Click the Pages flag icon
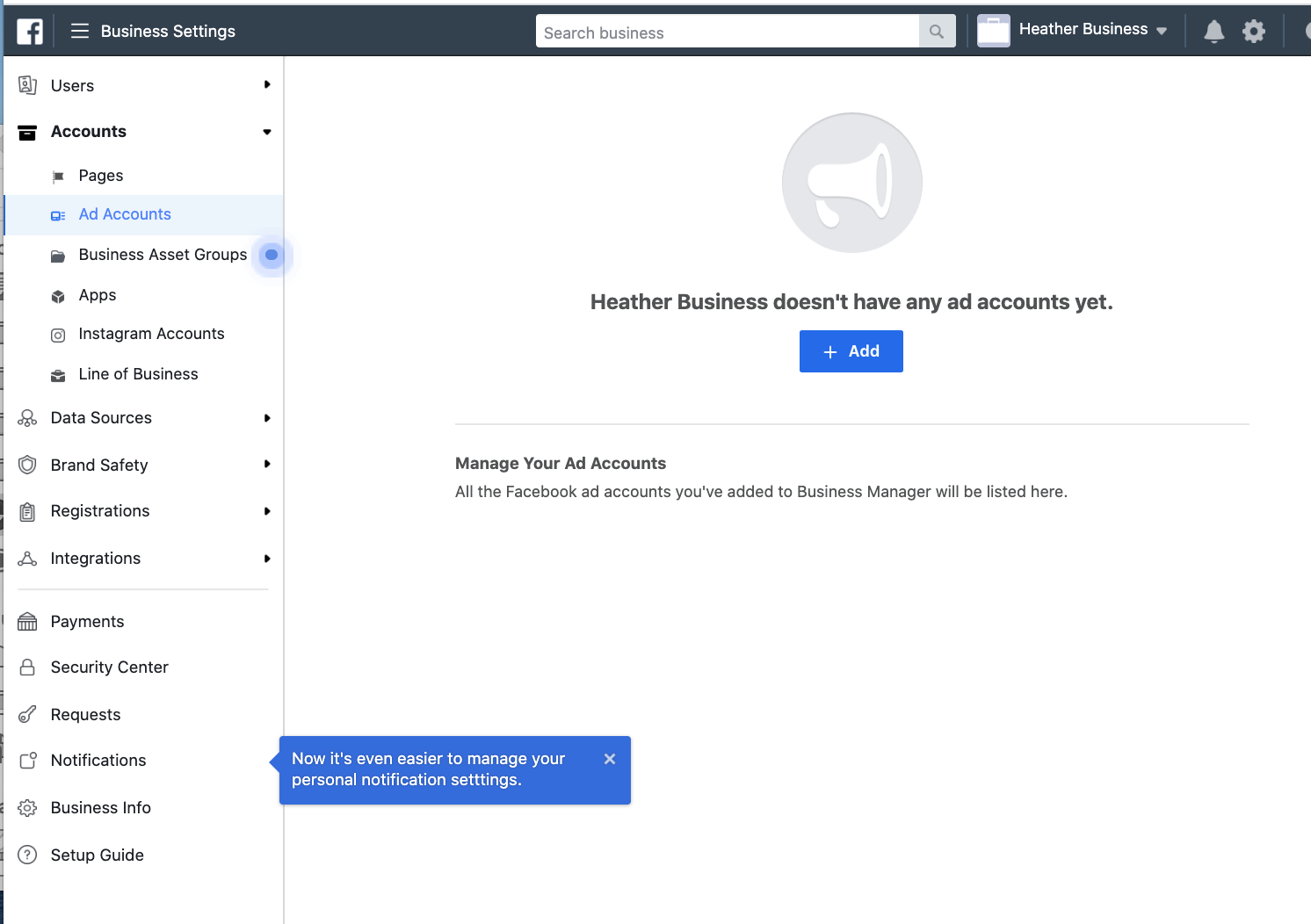Screen dimensions: 1311x924 58,177
